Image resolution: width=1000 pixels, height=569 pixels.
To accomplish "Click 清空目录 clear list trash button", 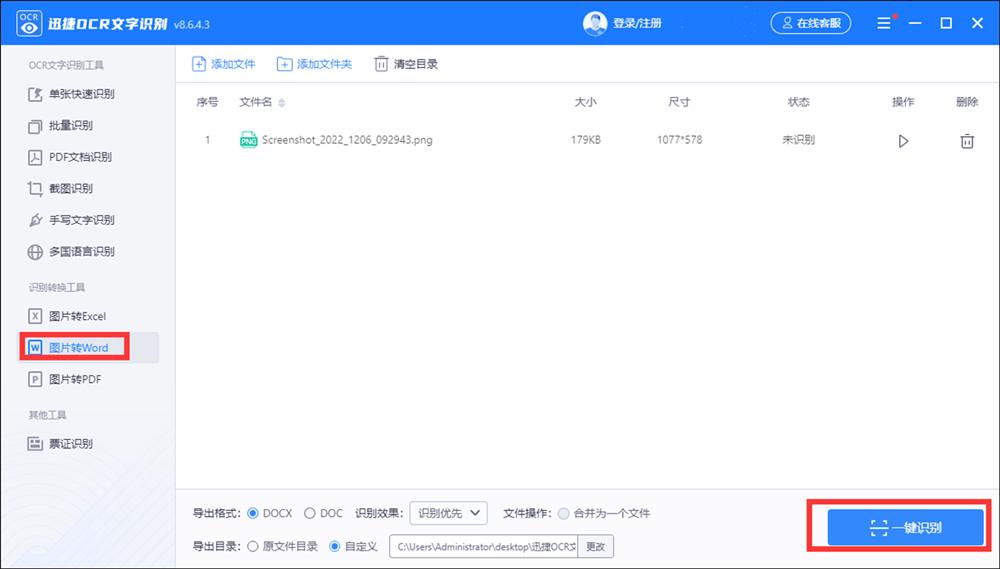I will coord(406,64).
